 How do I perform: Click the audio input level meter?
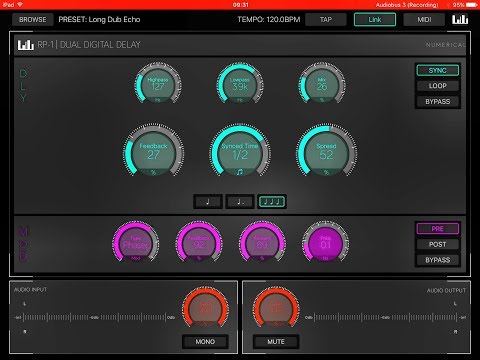95,317
